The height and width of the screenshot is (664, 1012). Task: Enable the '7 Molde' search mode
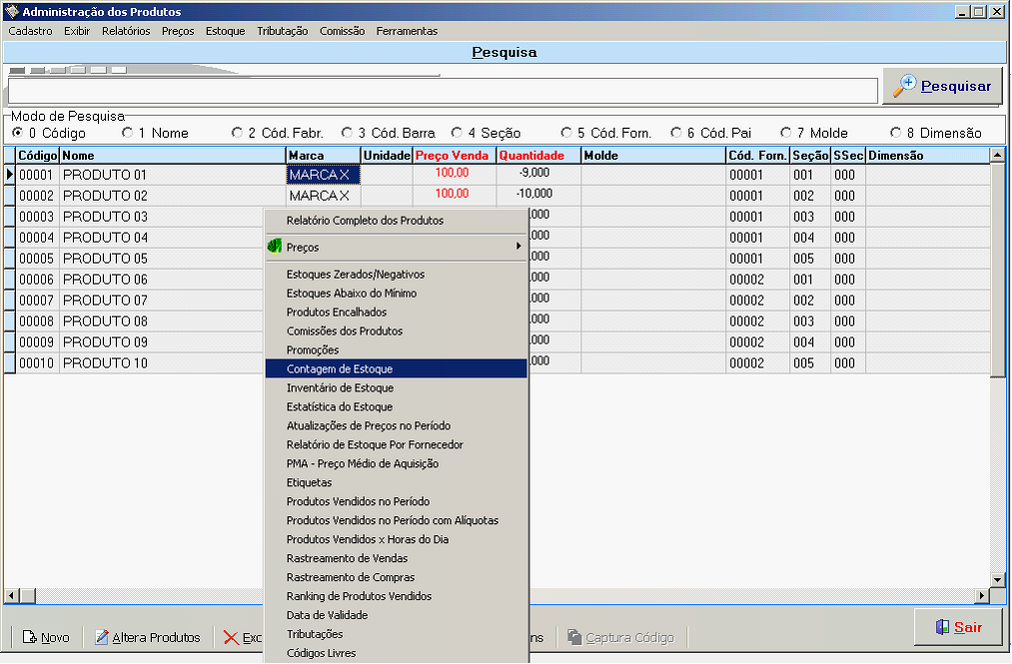tap(786, 132)
